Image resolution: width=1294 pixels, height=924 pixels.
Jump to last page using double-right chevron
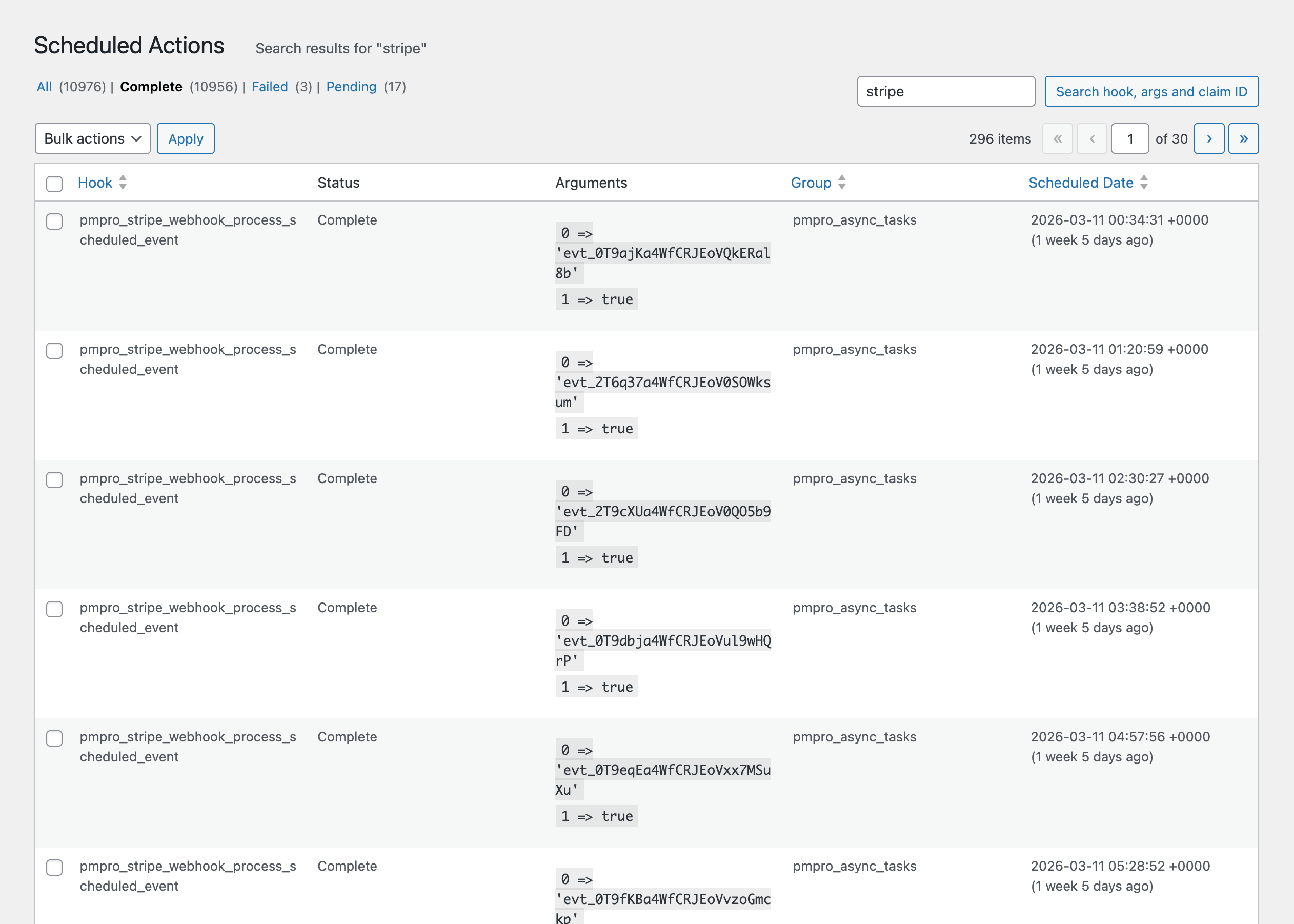click(x=1243, y=138)
